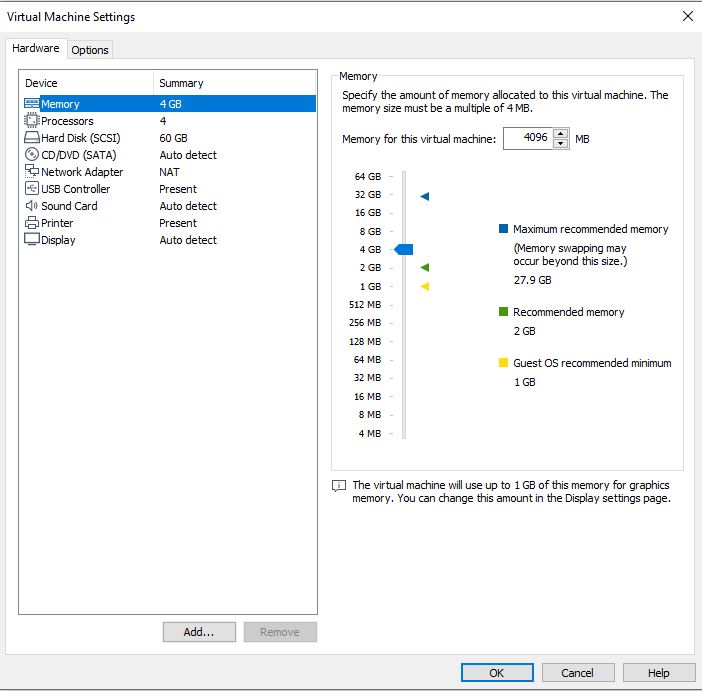The height and width of the screenshot is (691, 702).
Task: Decrease memory with the down spinner arrow
Action: (x=561, y=144)
